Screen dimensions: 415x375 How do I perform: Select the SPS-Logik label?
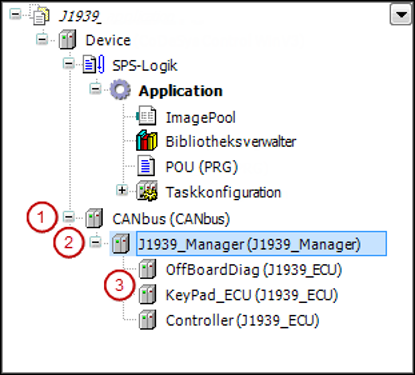click(145, 66)
